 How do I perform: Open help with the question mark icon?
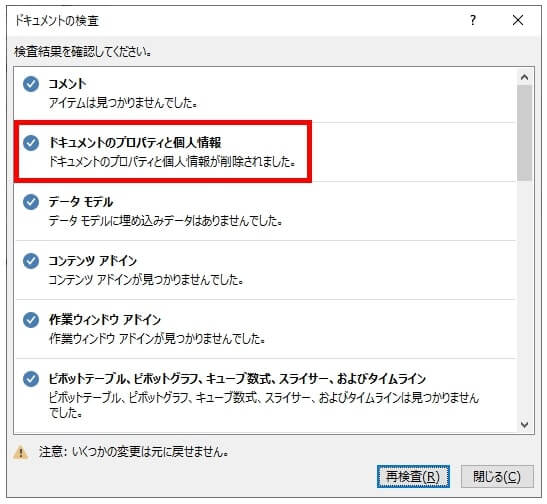click(473, 20)
